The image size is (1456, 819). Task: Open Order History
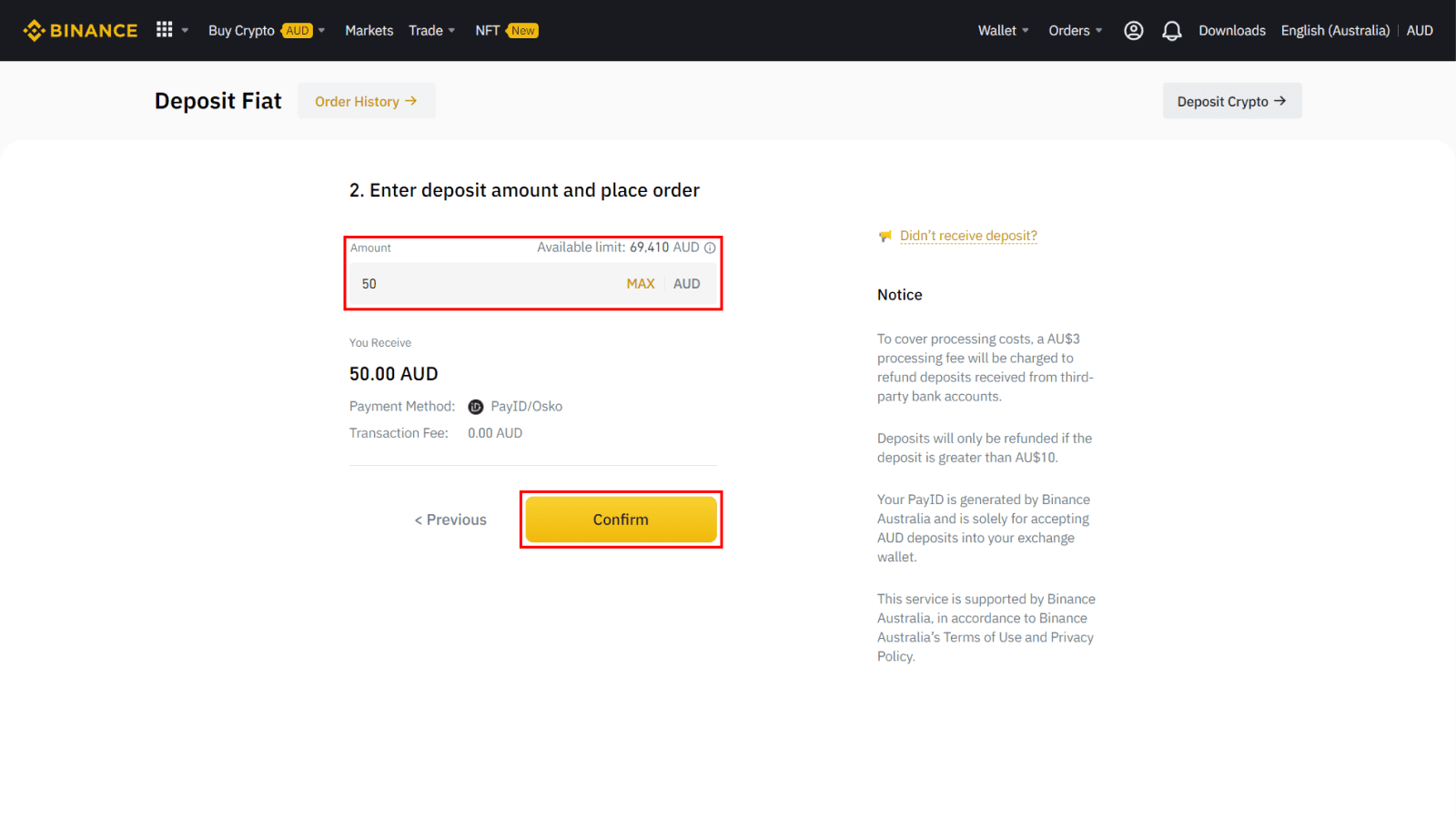pyautogui.click(x=366, y=101)
